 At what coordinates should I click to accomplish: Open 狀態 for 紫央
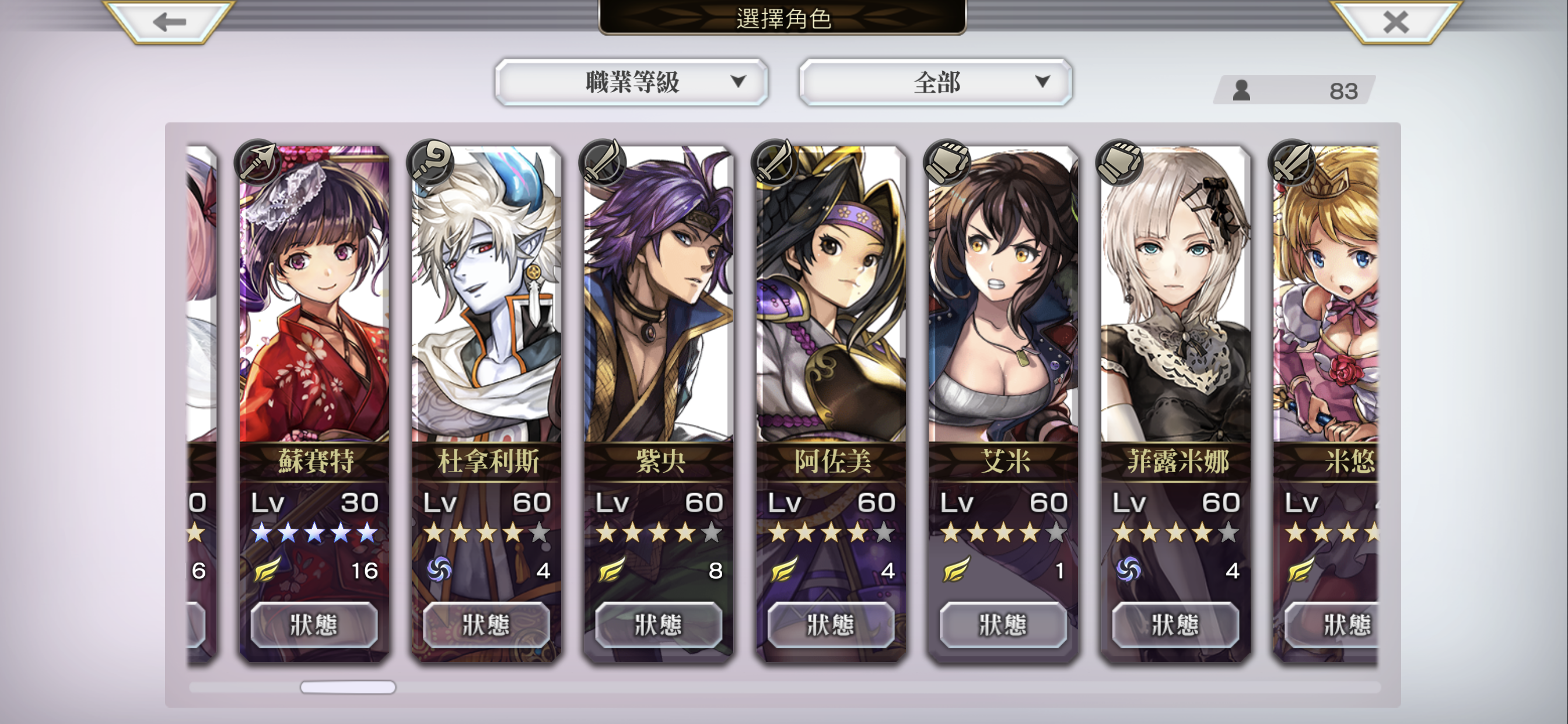pyautogui.click(x=659, y=625)
